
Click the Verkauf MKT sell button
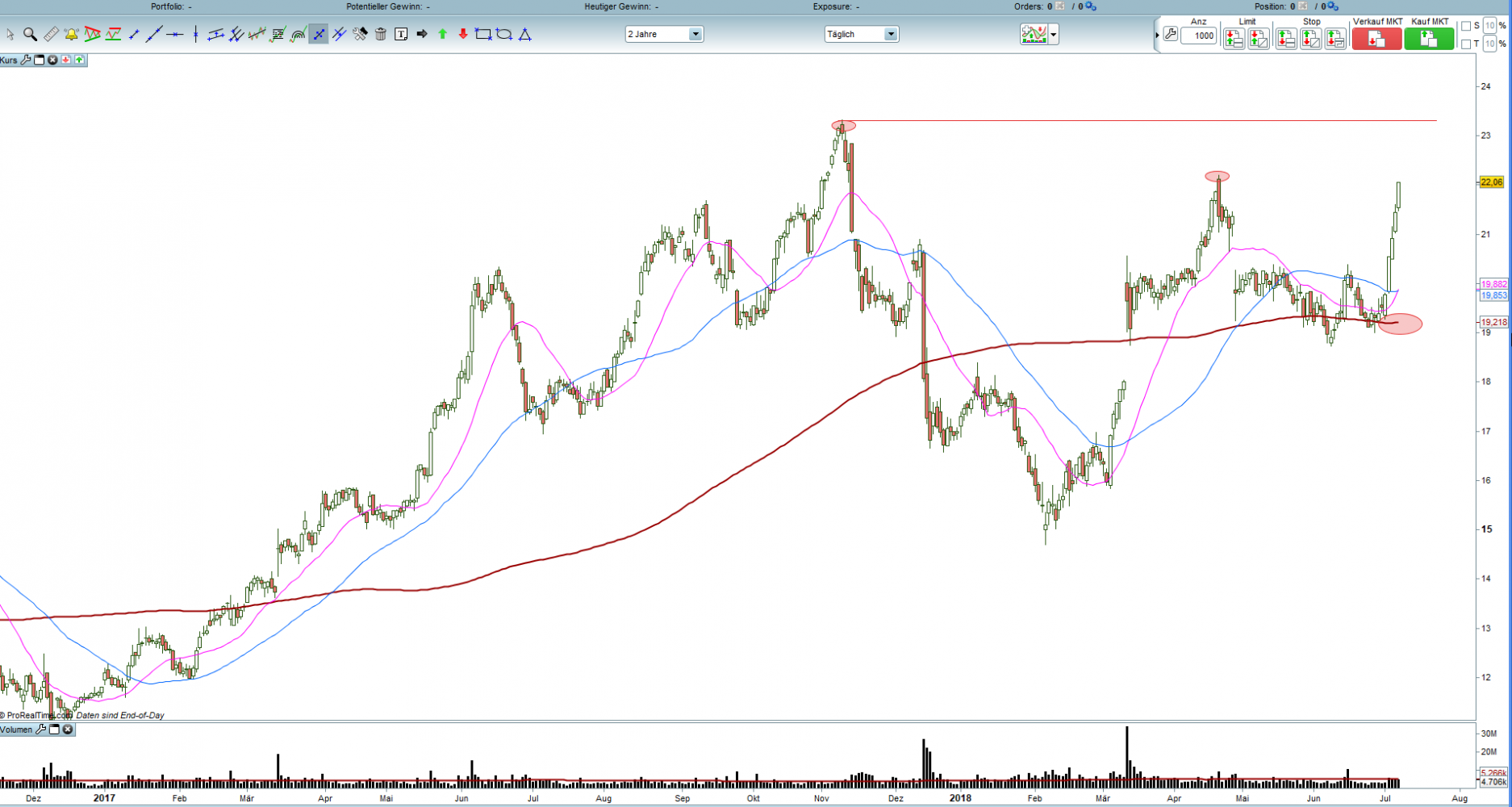coord(1376,38)
